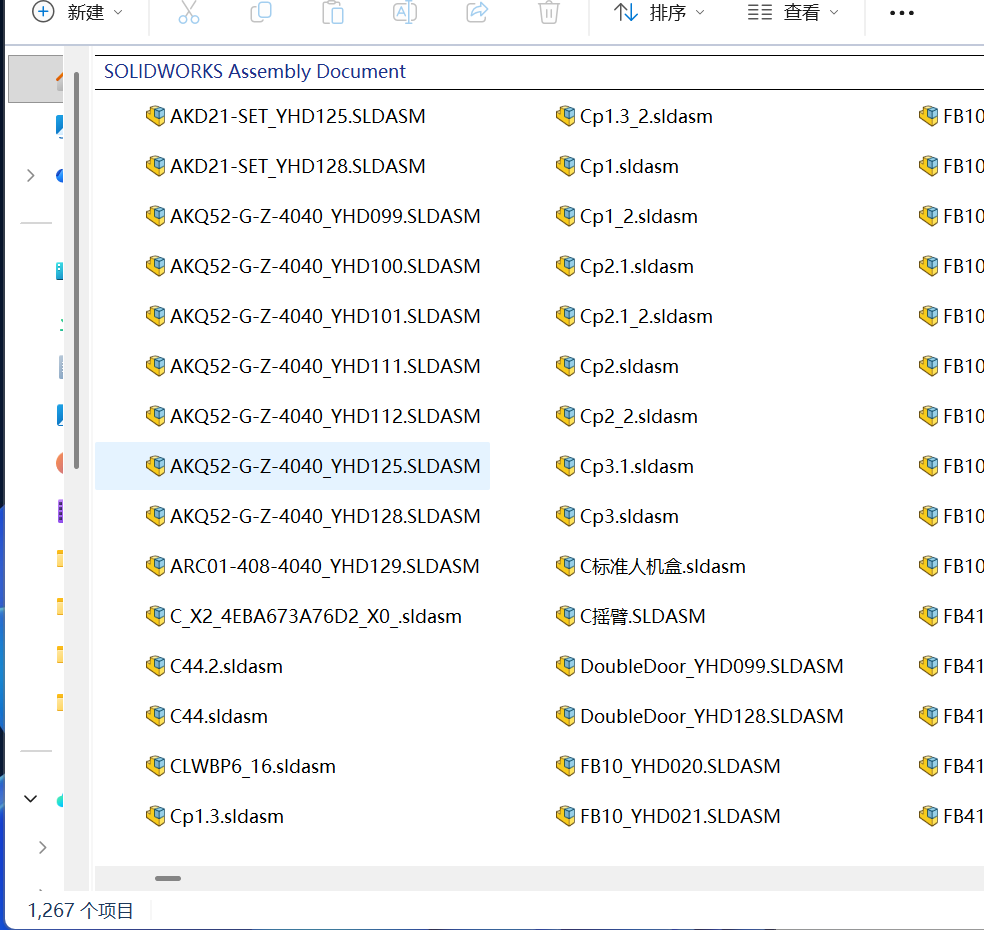Collapse the downward chevron in navigation pane

pos(30,799)
